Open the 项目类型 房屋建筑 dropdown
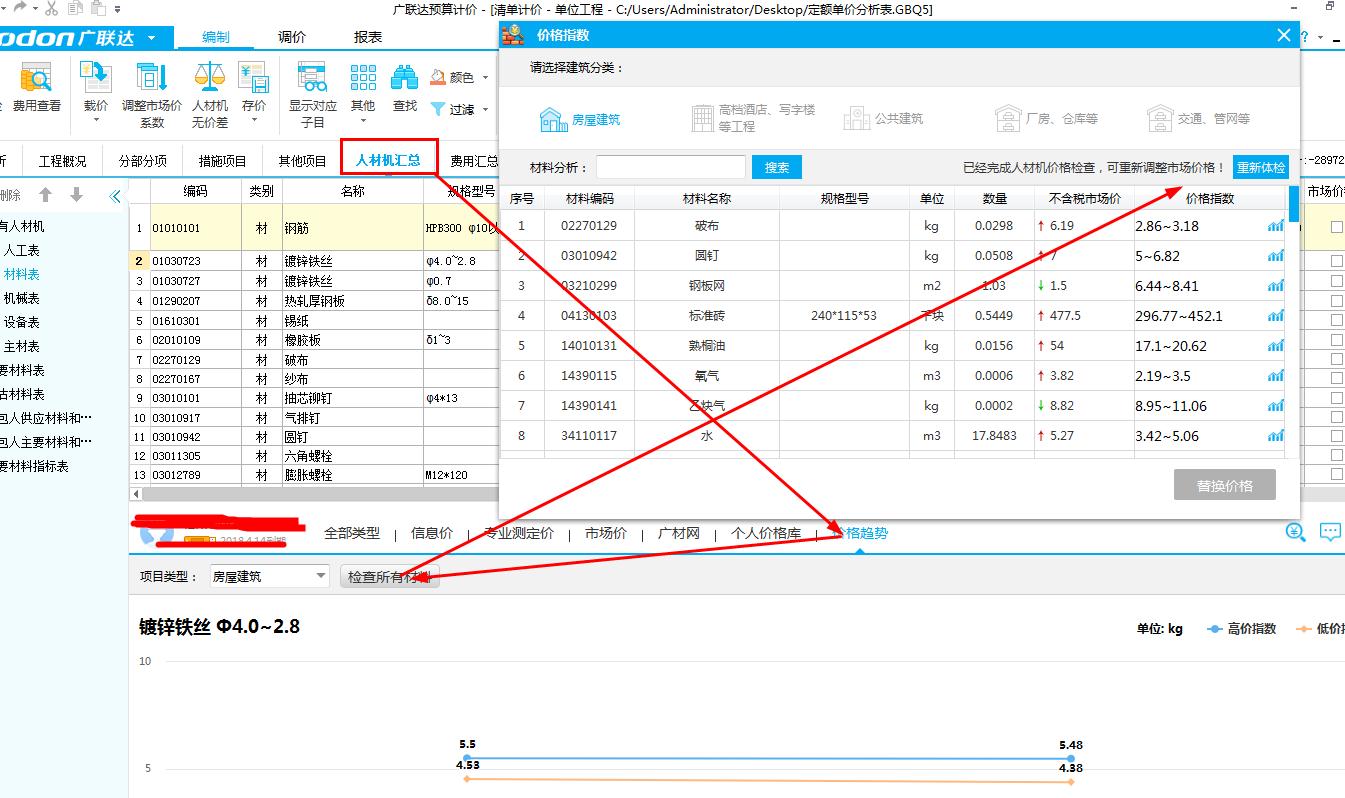Viewport: 1345px width, 798px height. [x=268, y=576]
